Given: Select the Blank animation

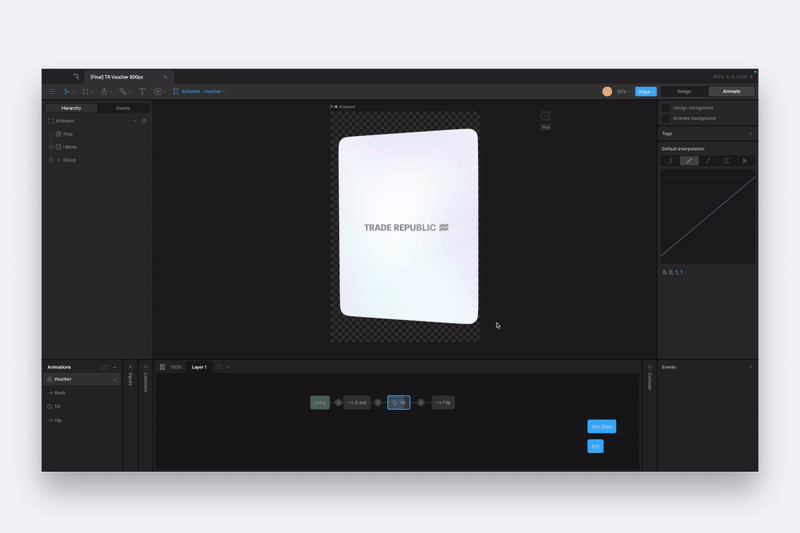Looking at the screenshot, I should pyautogui.click(x=82, y=393).
